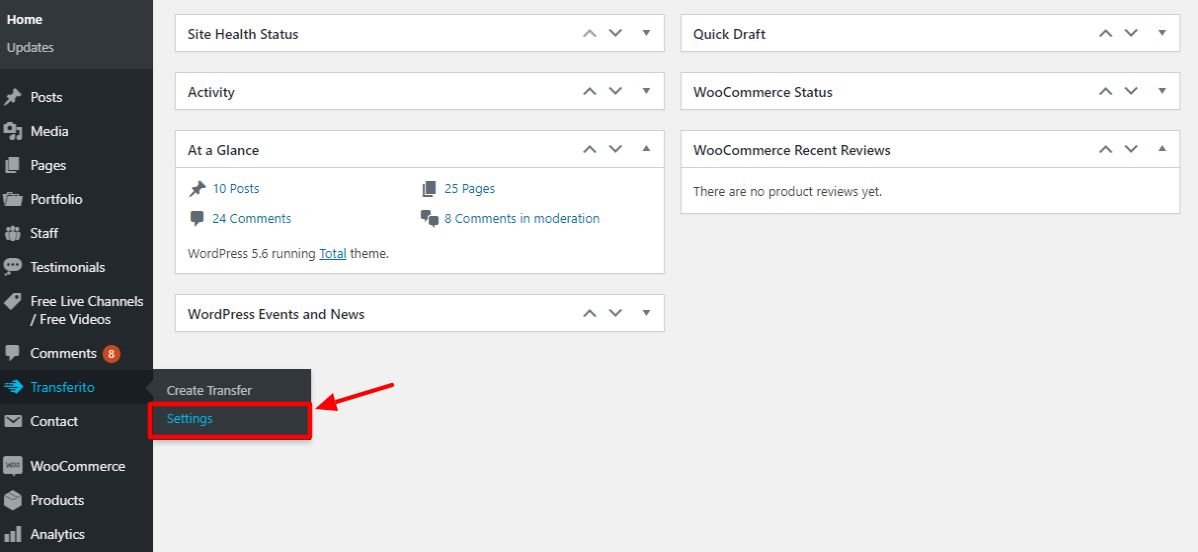1198x552 pixels.
Task: Click the Transferito arrow logo icon
Action: tap(13, 388)
